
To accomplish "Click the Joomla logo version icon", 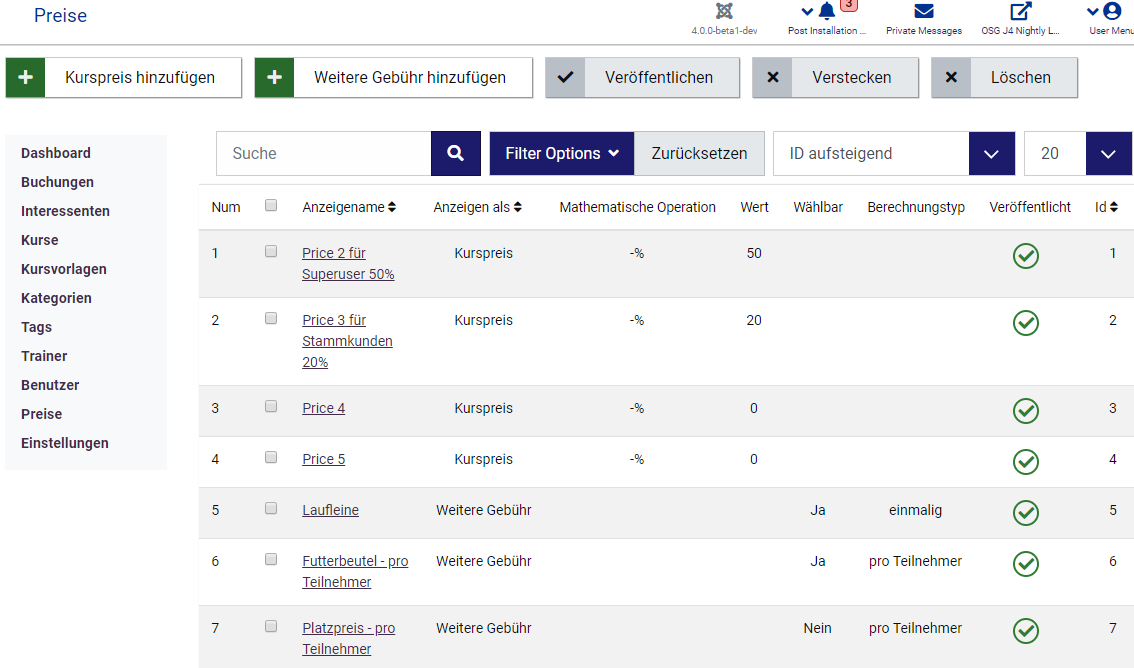I will tap(724, 12).
